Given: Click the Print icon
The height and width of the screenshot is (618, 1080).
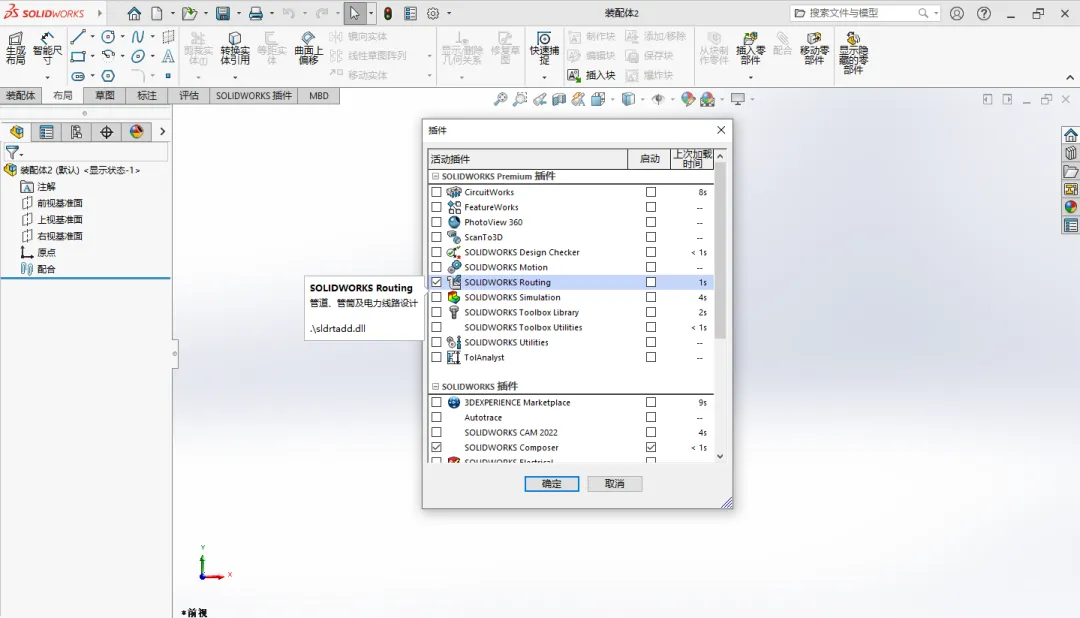Looking at the screenshot, I should pos(256,13).
